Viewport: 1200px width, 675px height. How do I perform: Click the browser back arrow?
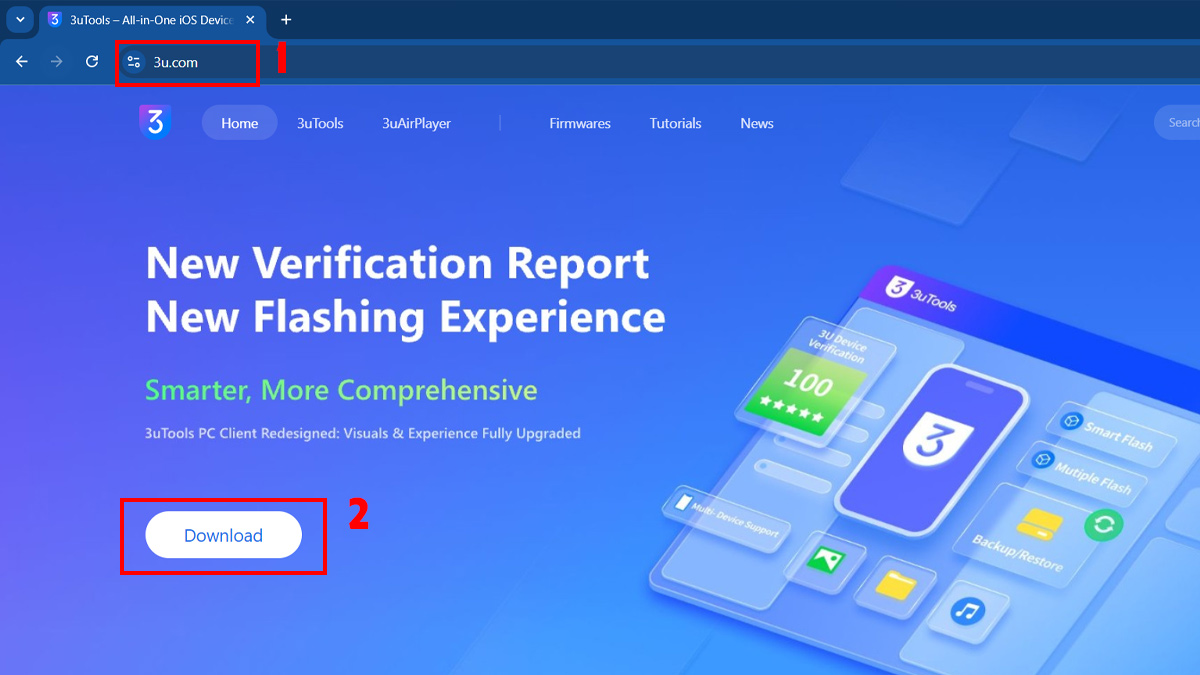(x=22, y=62)
